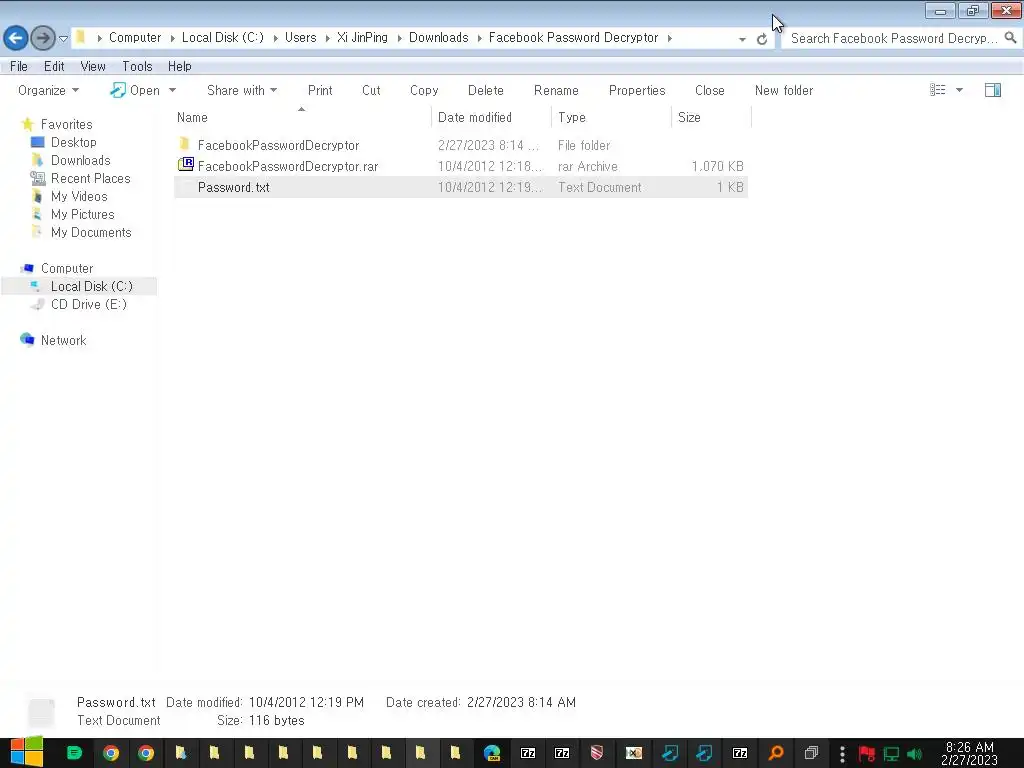Expand the Share with dropdown

coord(242,90)
